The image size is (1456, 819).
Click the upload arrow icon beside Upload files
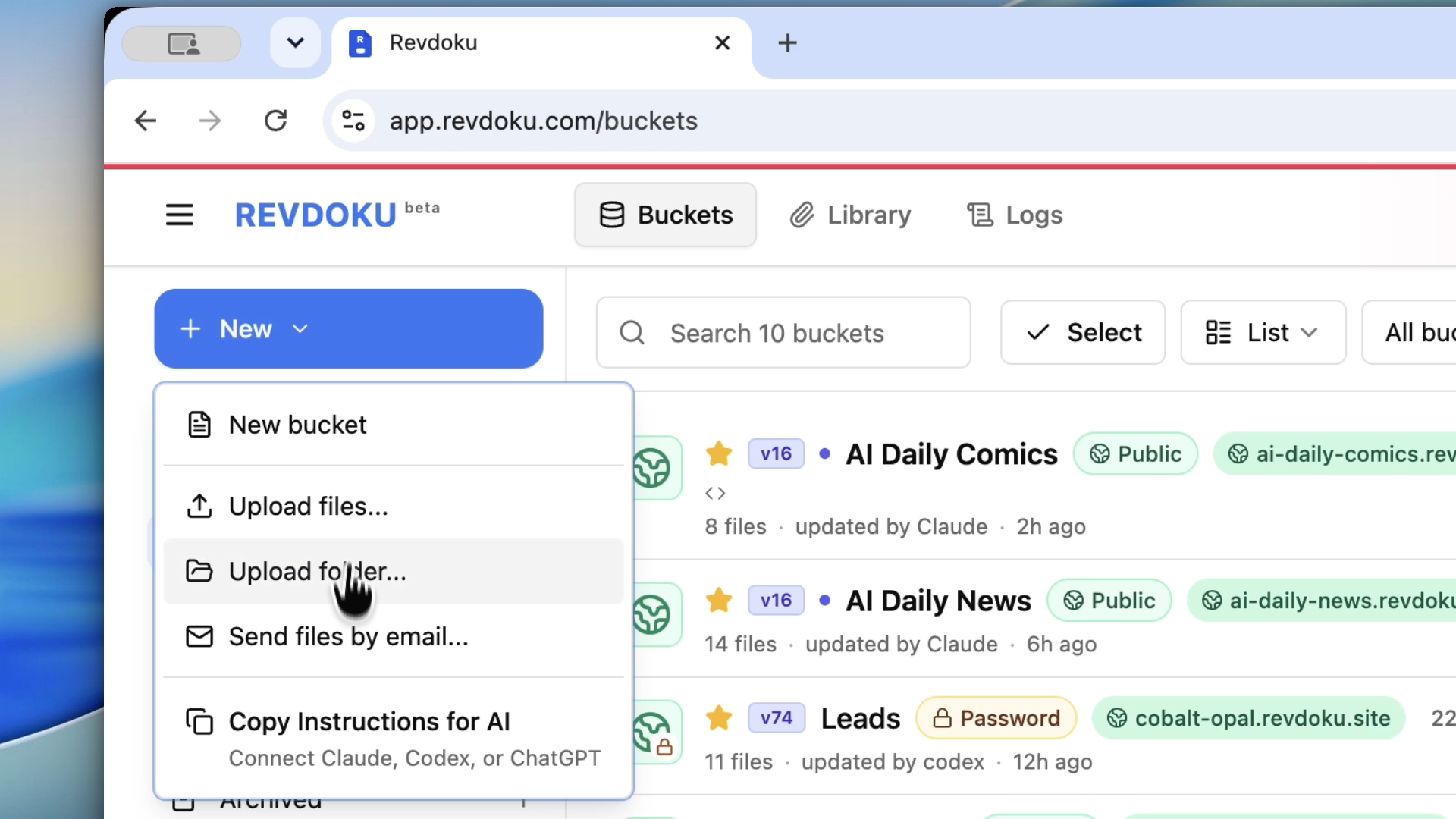coord(199,506)
